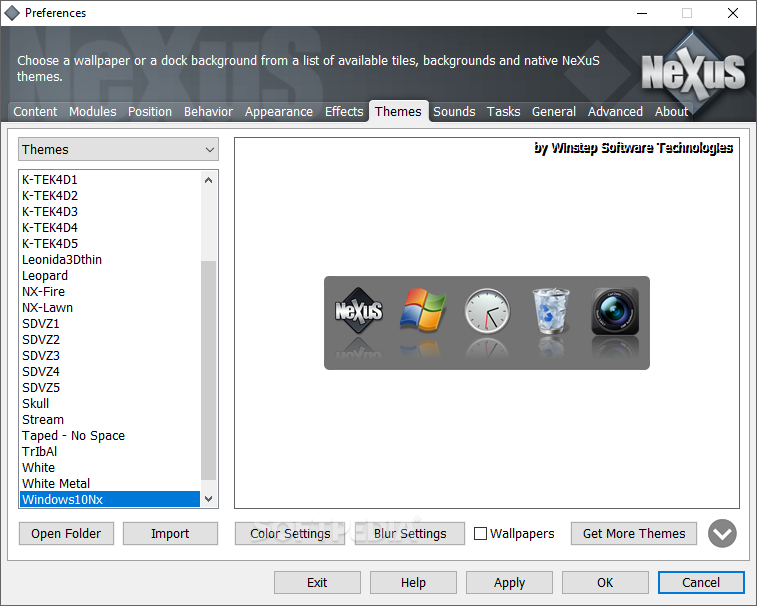Select the K-TEK4D5 theme

[x=110, y=243]
